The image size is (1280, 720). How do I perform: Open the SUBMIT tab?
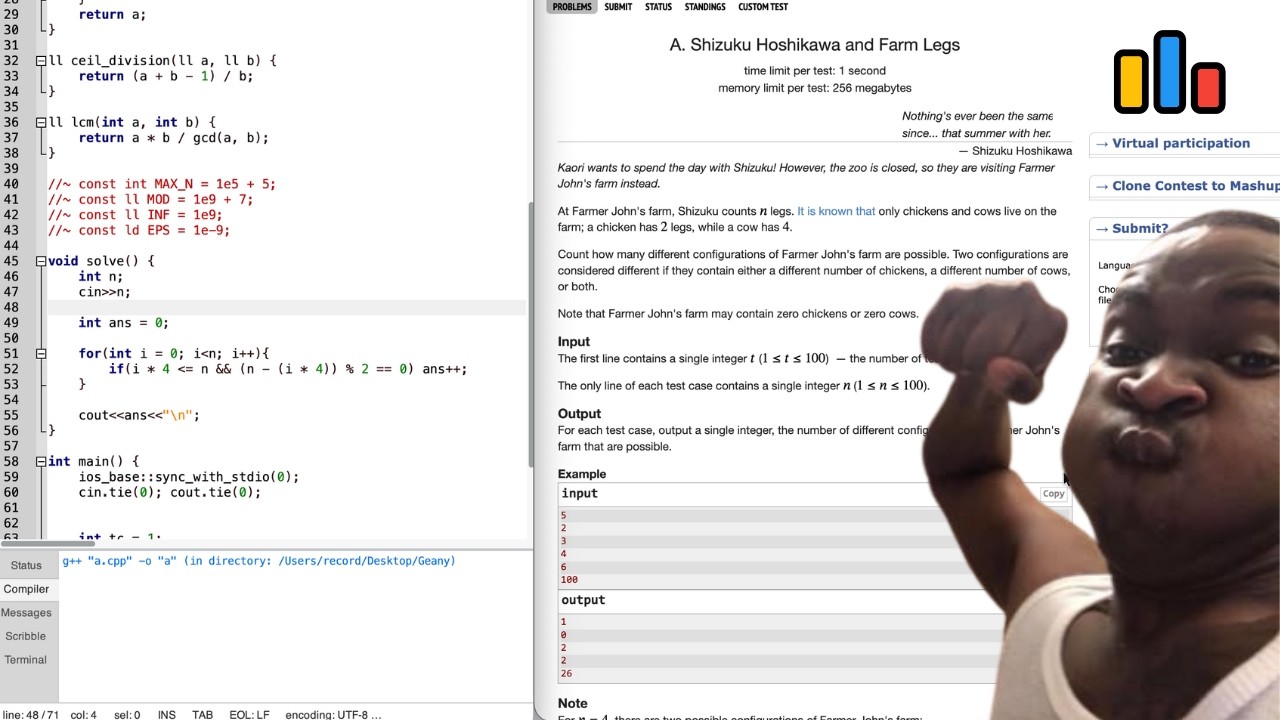[618, 7]
